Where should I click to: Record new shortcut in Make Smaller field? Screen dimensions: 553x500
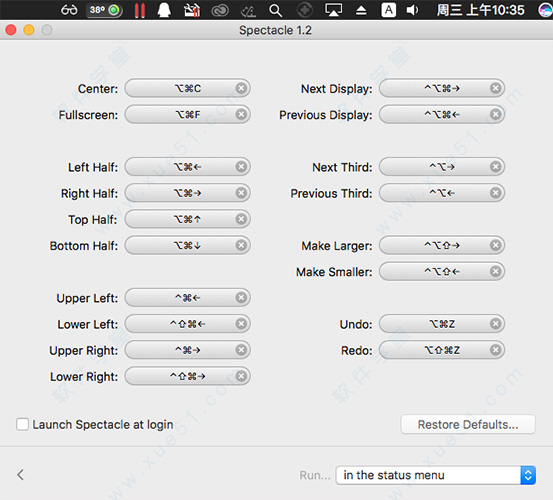pos(442,272)
